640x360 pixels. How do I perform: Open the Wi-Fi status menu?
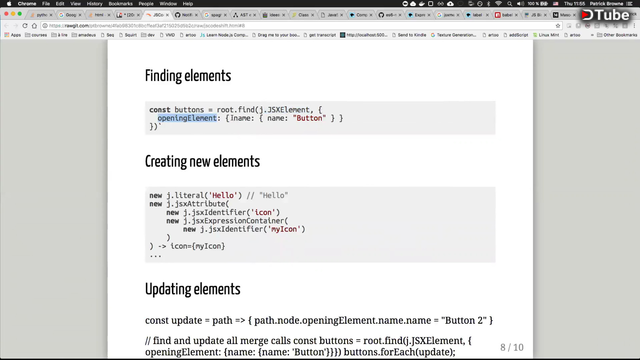click(498, 4)
